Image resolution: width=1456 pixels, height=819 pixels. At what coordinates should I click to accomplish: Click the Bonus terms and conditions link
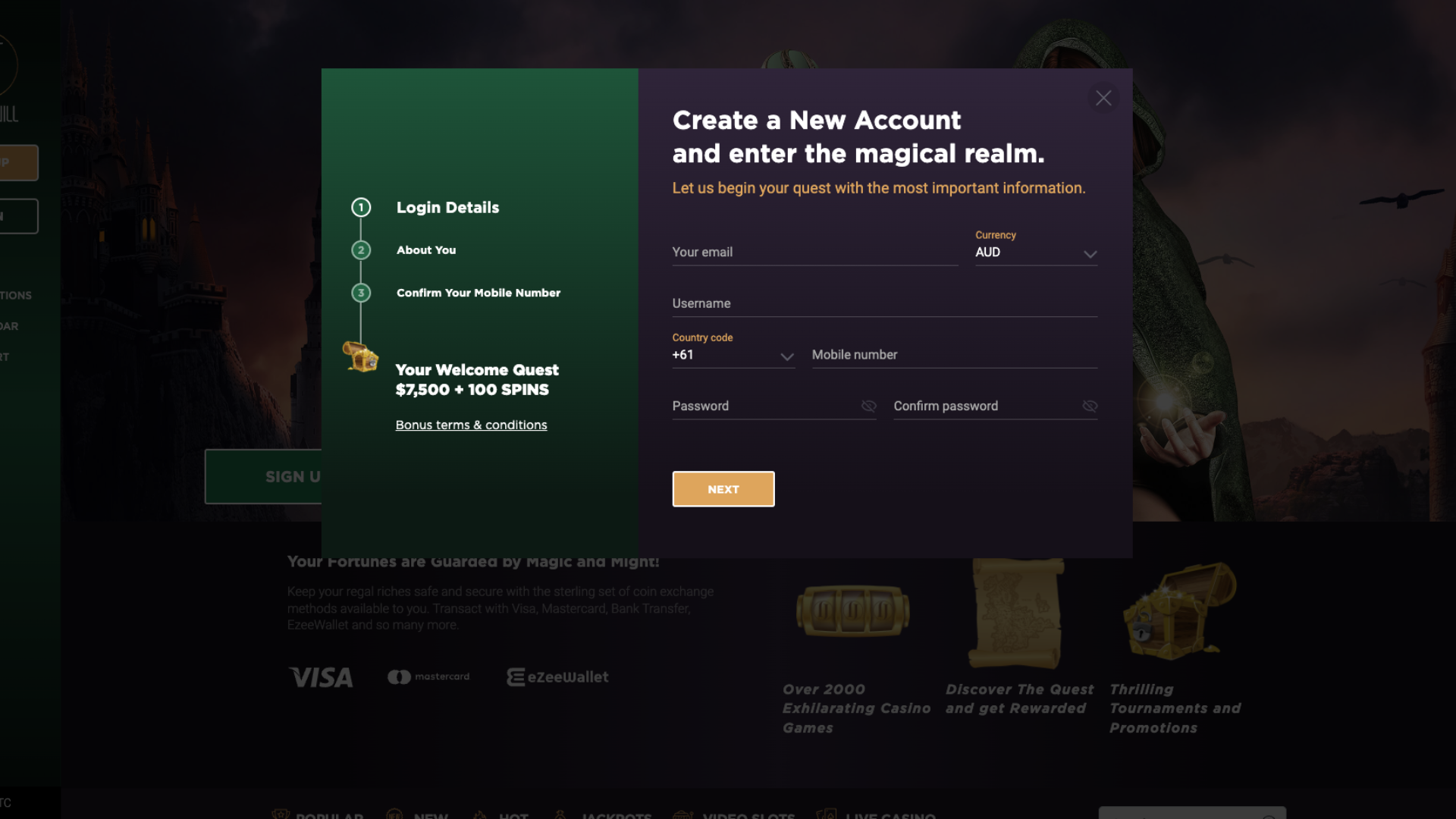(471, 424)
